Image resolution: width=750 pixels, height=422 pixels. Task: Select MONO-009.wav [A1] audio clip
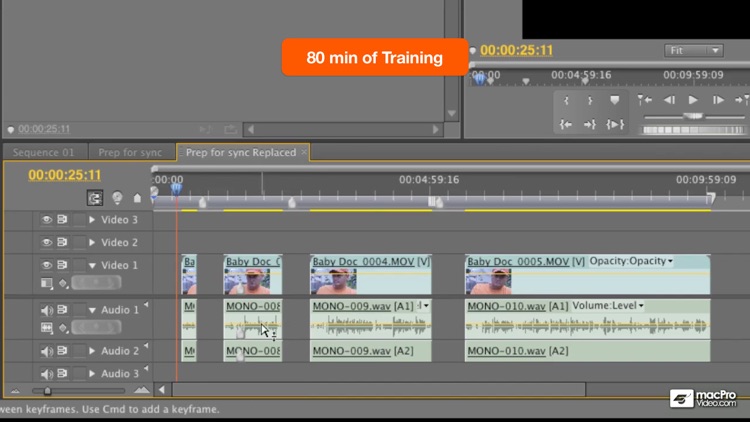(371, 319)
